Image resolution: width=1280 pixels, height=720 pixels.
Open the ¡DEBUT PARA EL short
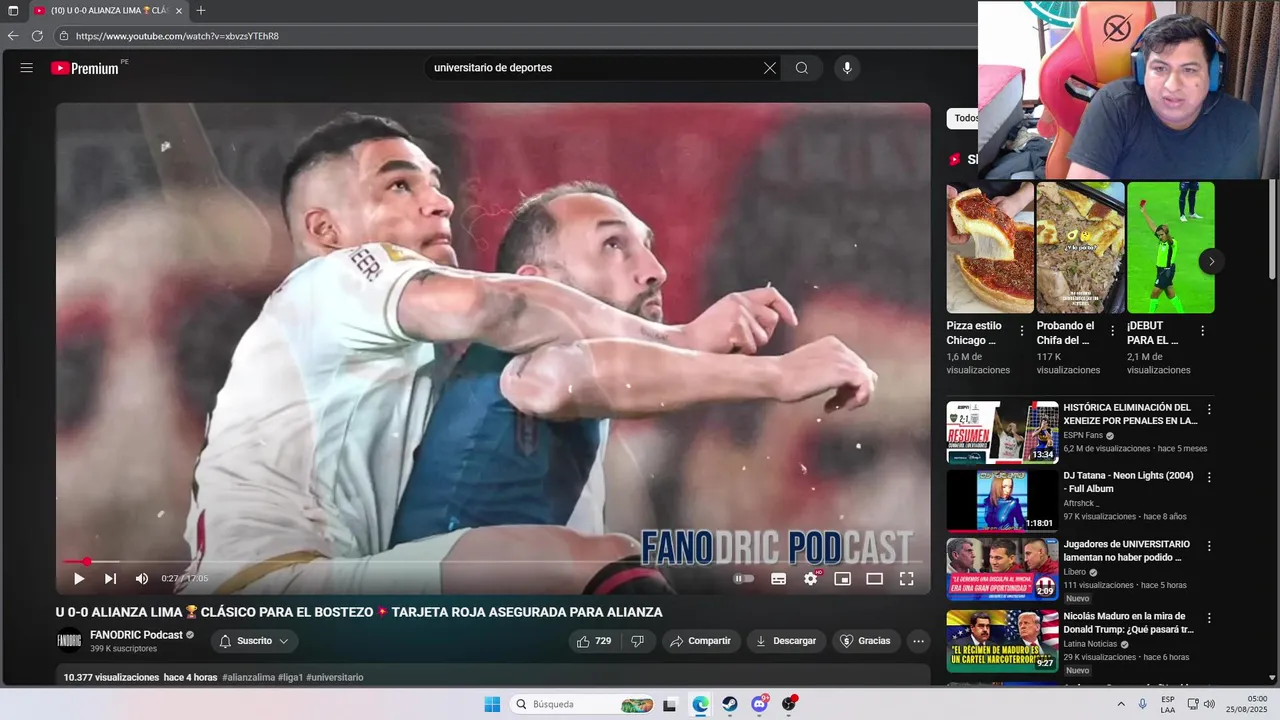tap(1170, 247)
